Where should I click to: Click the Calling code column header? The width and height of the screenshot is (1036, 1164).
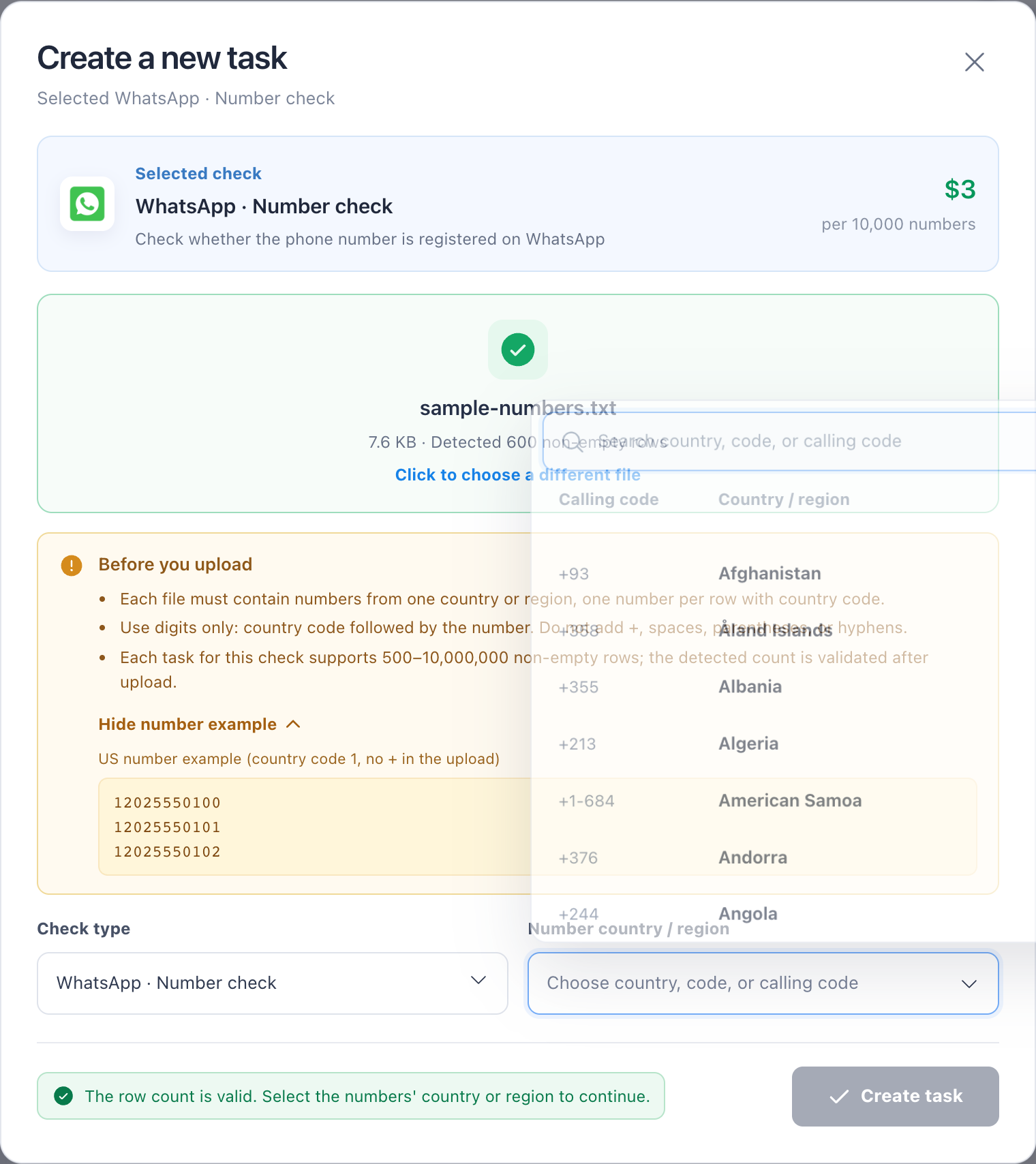pos(609,500)
